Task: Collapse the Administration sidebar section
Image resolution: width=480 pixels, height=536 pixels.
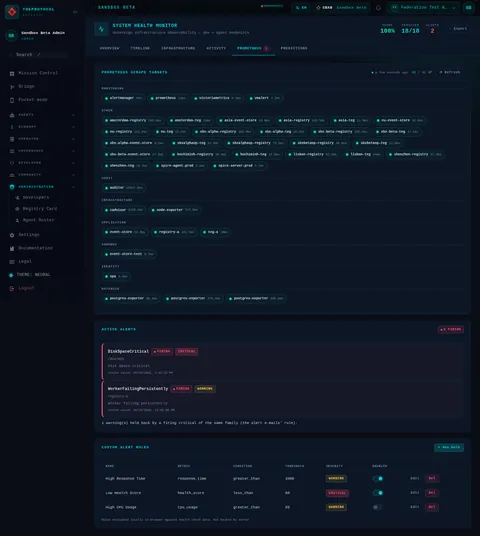Action: [x=74, y=187]
